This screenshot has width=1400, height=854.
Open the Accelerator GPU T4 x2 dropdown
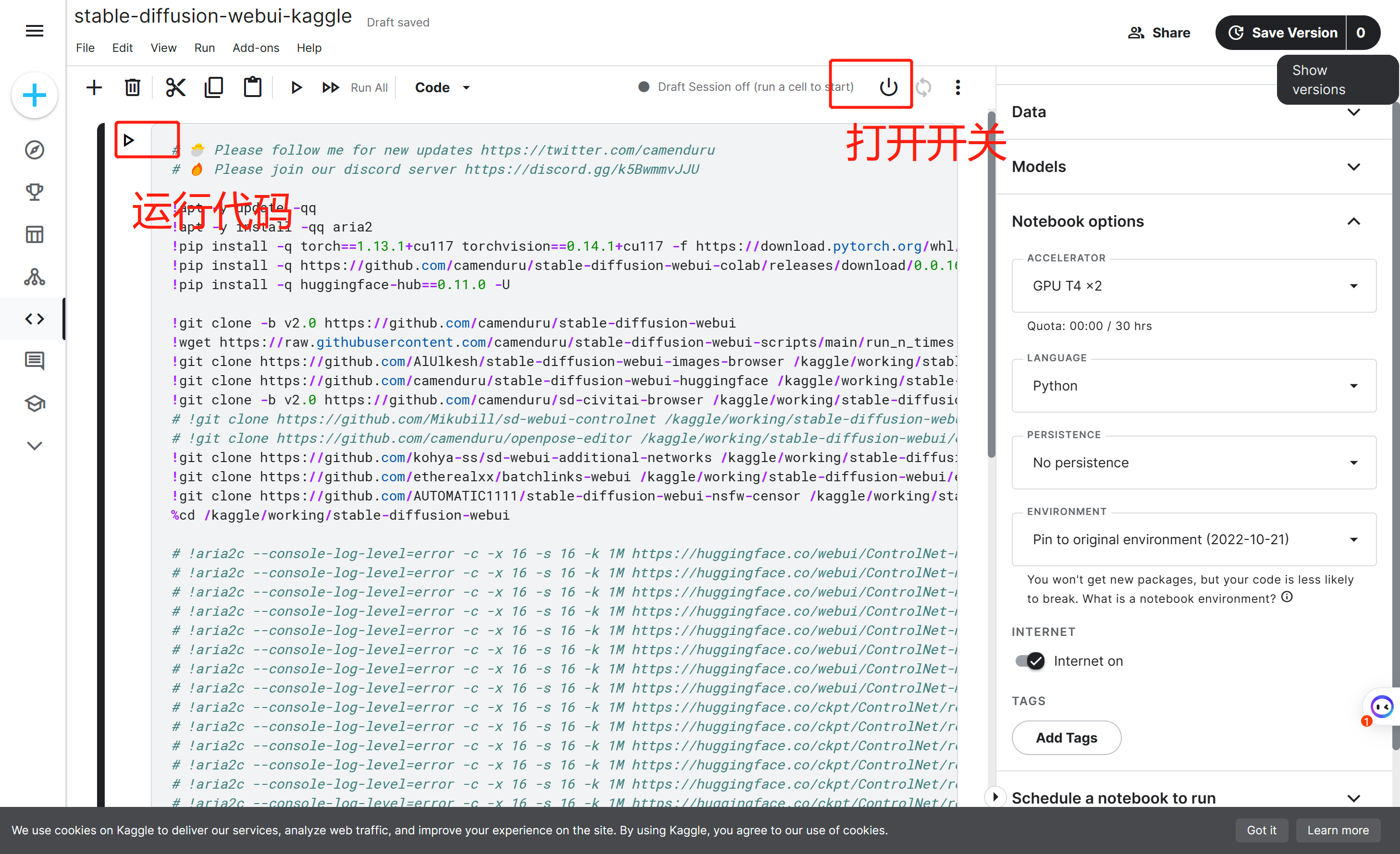coord(1194,286)
